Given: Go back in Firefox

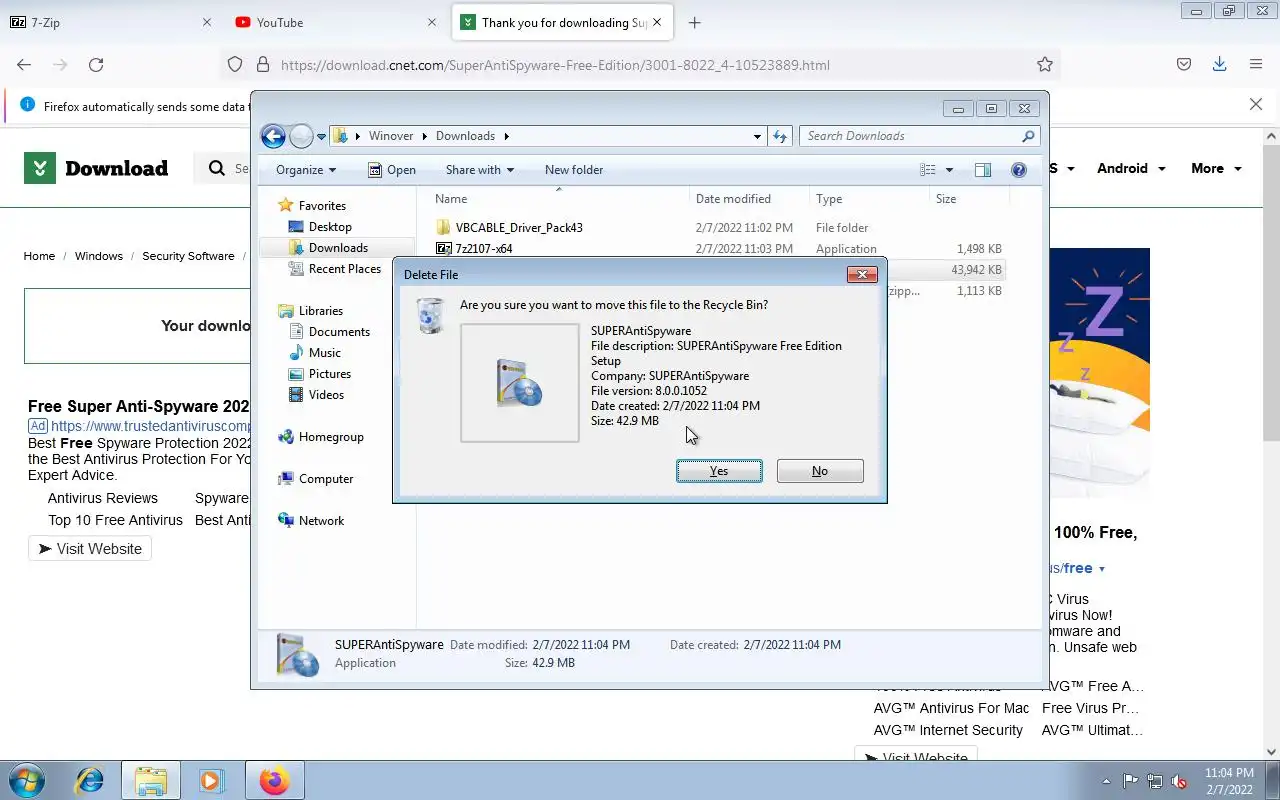Looking at the screenshot, I should click(24, 65).
